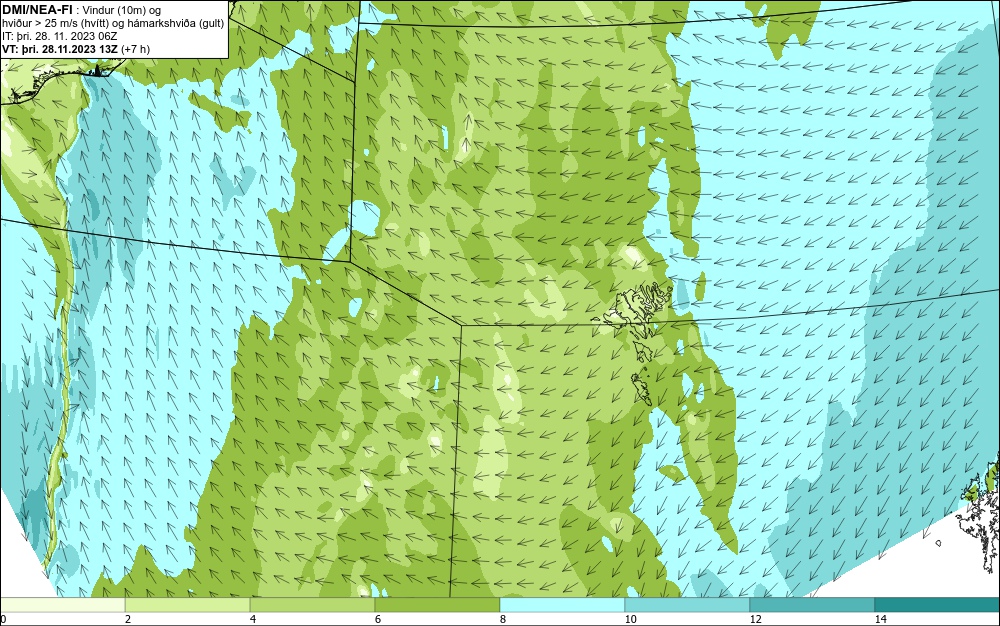Screen dimensions: 1000x626
Task: Click the darkest teal legend swatch above 14
Action: pyautogui.click(x=938, y=605)
